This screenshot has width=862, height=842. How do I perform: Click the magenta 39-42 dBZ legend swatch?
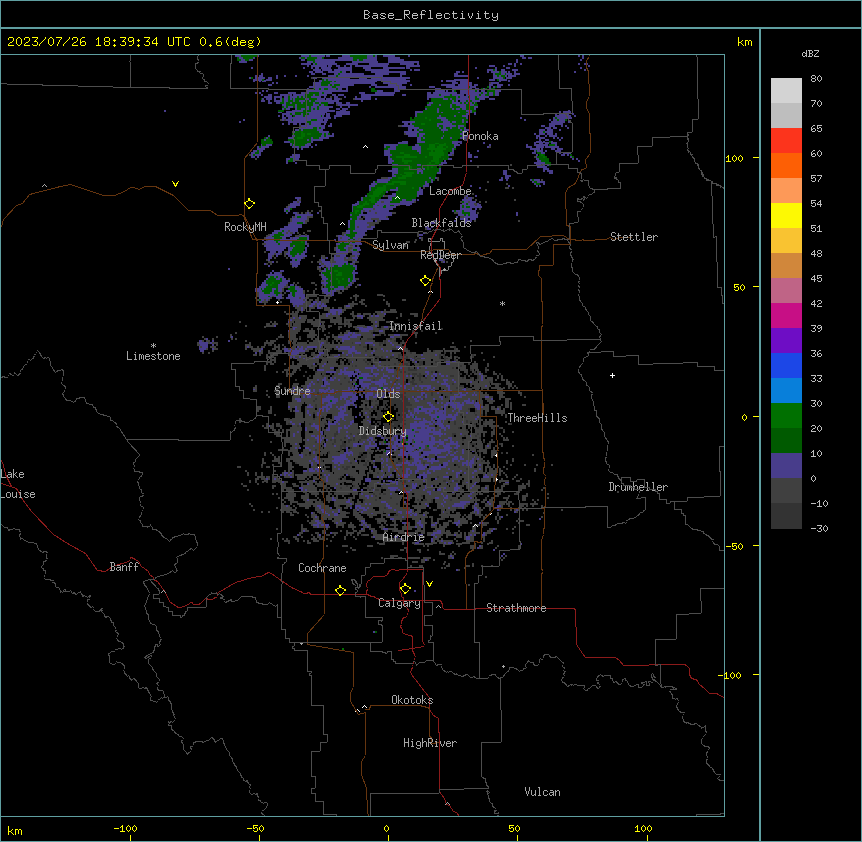(x=786, y=315)
